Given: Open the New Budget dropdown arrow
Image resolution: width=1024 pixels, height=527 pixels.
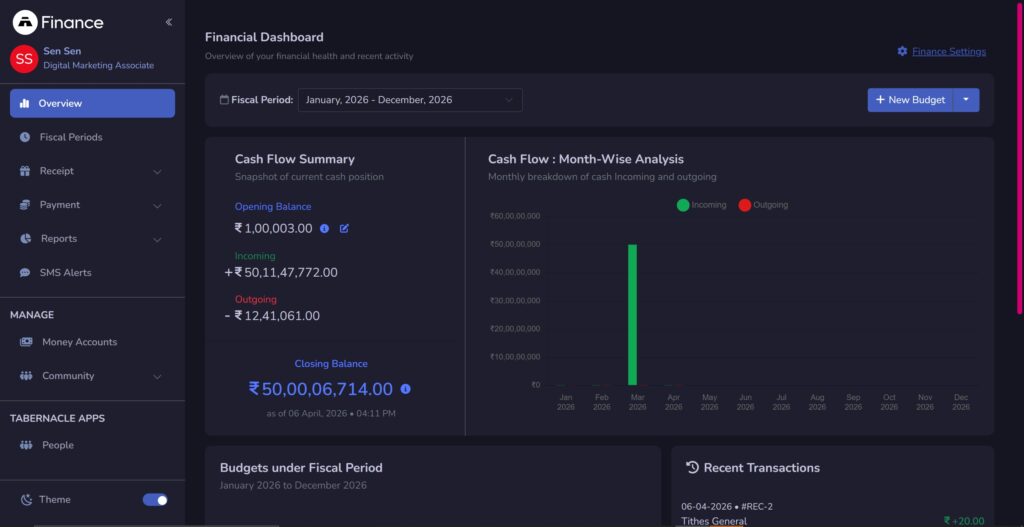Looking at the screenshot, I should click(966, 100).
